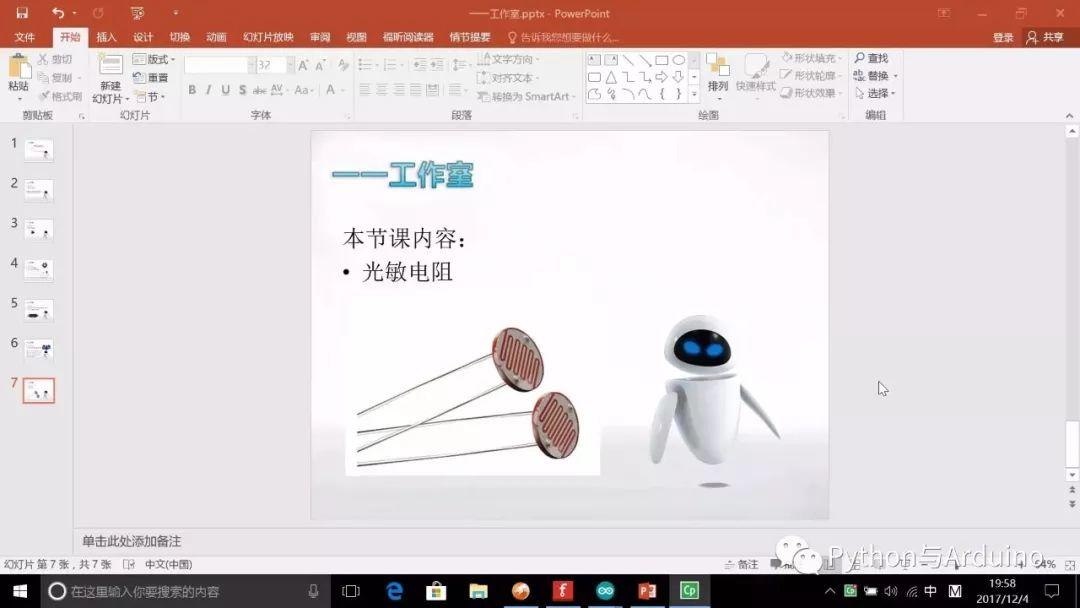Toggle Bold formatting

192,90
